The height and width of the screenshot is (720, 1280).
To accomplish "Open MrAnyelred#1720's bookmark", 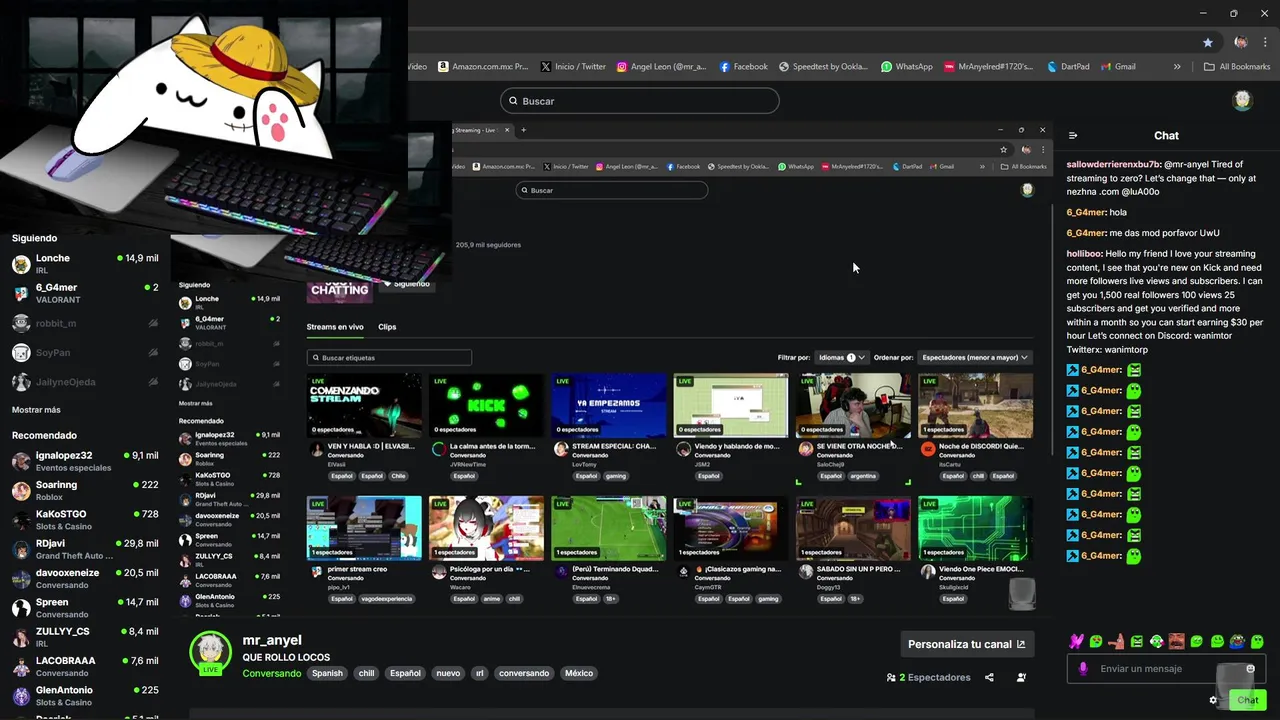I will click(x=988, y=67).
